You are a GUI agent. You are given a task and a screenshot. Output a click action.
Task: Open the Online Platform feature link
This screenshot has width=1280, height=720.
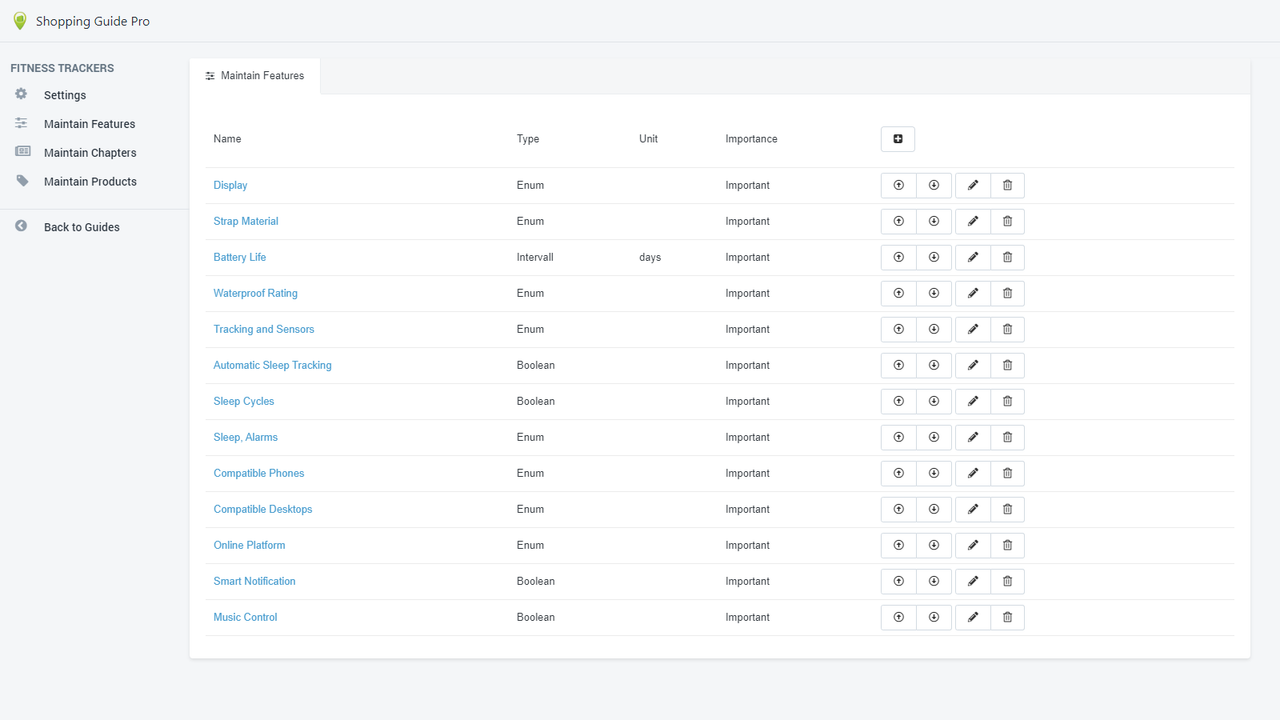(x=249, y=545)
